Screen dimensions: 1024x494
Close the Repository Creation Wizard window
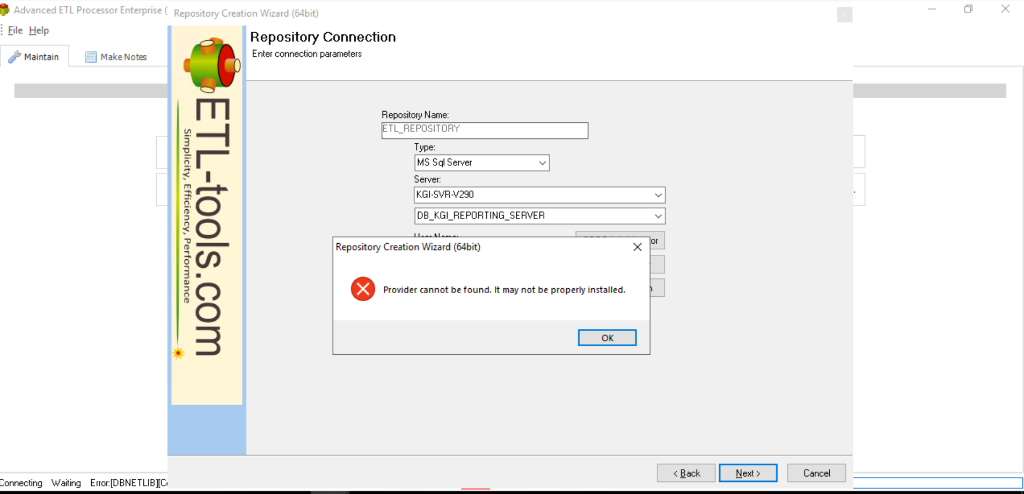point(844,14)
